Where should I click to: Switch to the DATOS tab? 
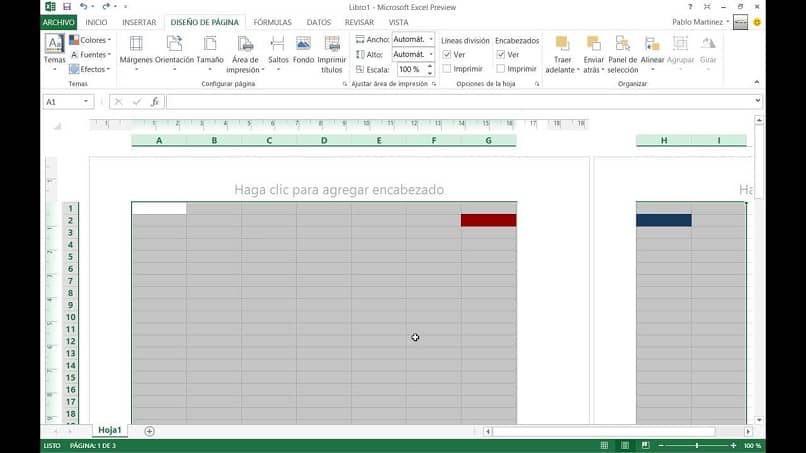[x=319, y=22]
